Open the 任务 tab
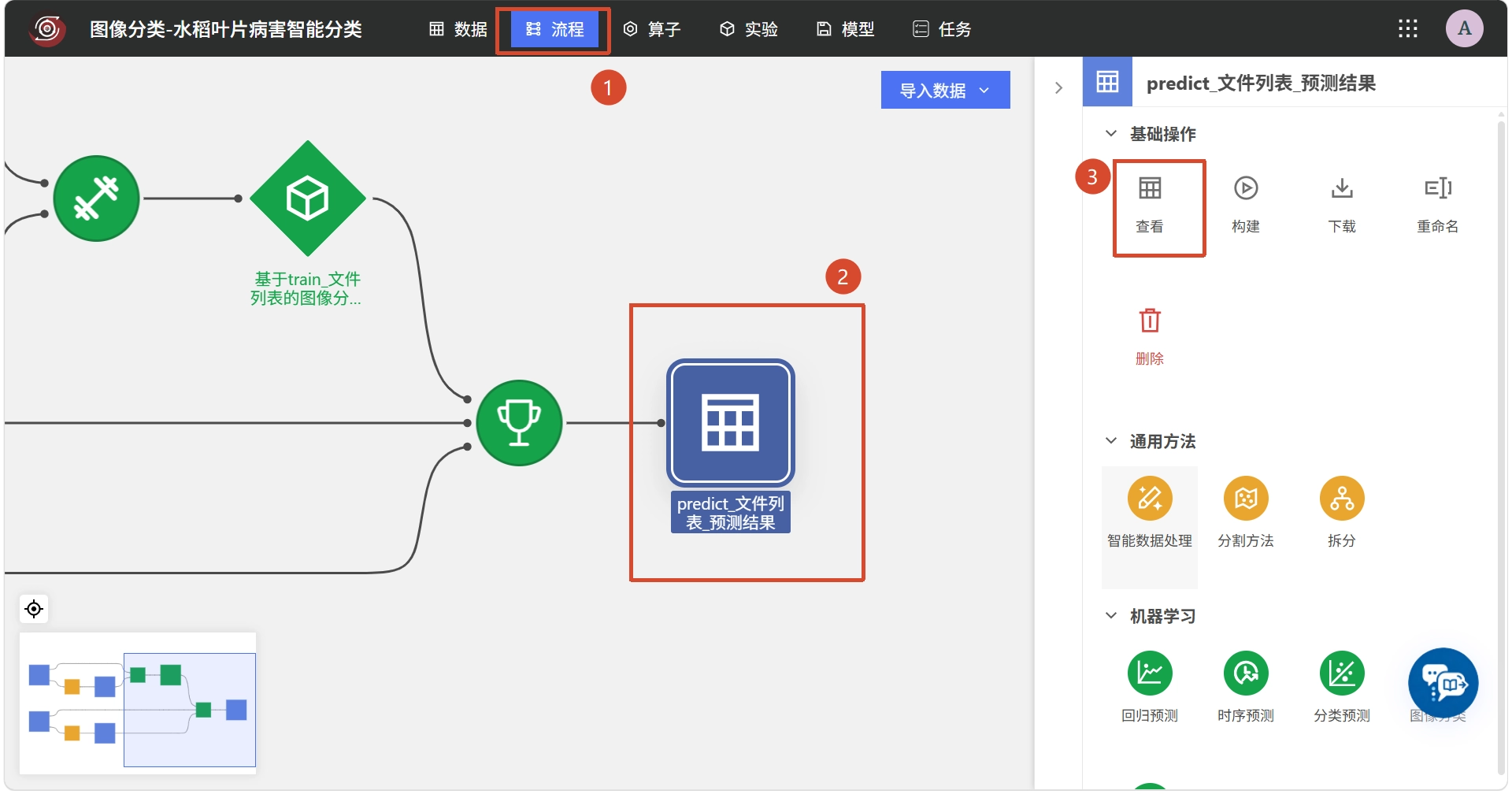This screenshot has width=1512, height=794. 943,29
